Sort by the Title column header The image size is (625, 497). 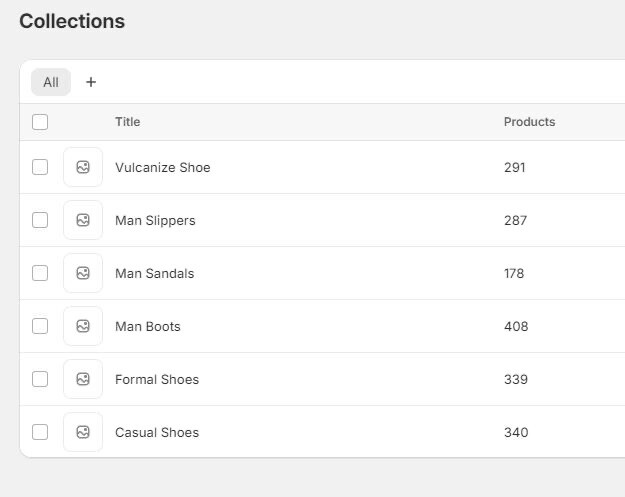pos(128,122)
